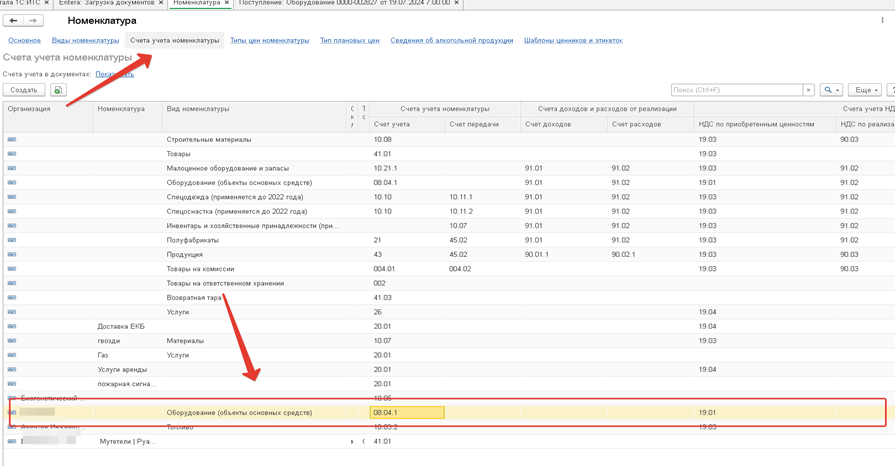Click the magnifier search button
The width and height of the screenshot is (895, 467).
[x=831, y=90]
